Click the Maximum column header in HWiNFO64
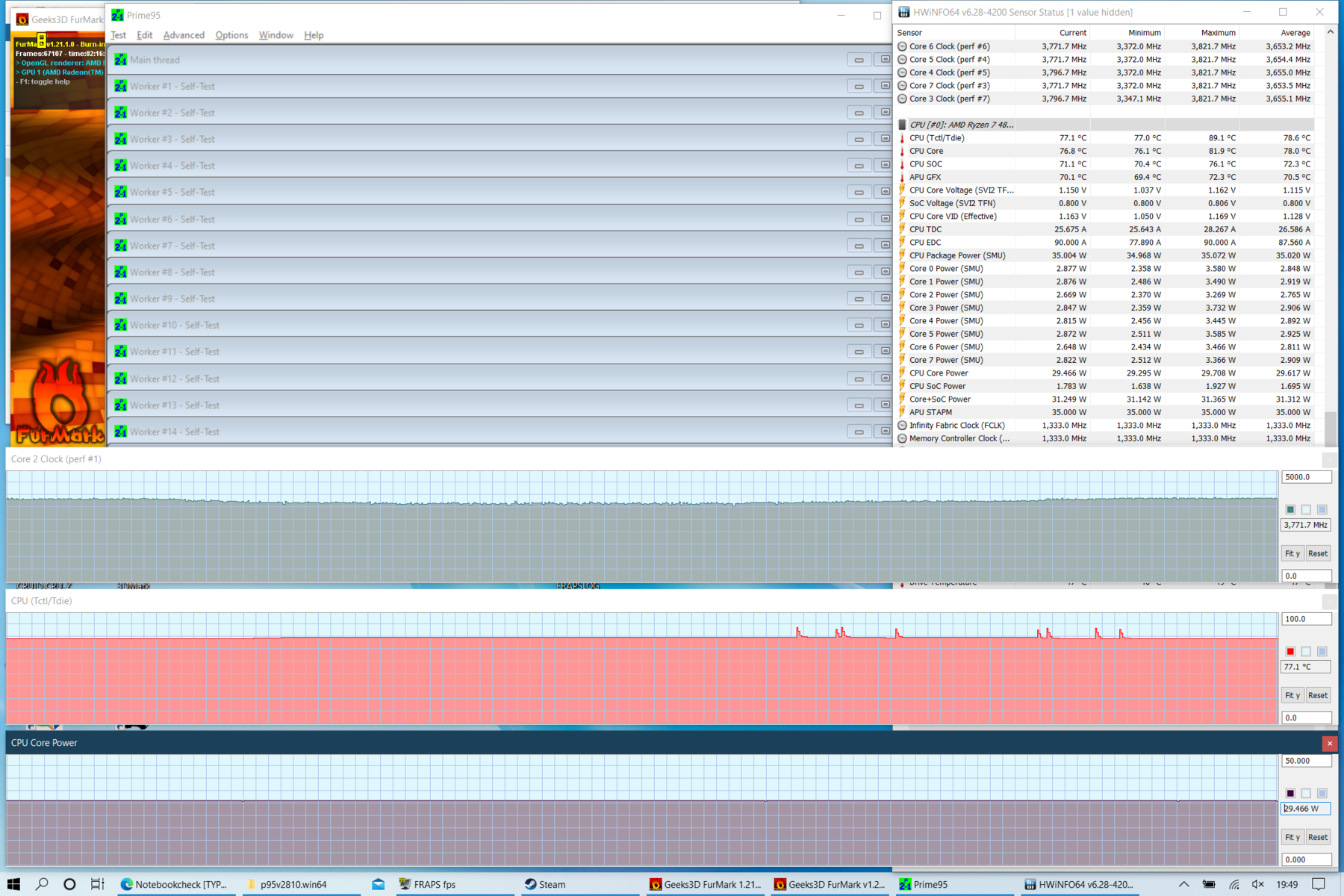Screen dimensions: 1344x896 pyautogui.click(x=1201, y=33)
